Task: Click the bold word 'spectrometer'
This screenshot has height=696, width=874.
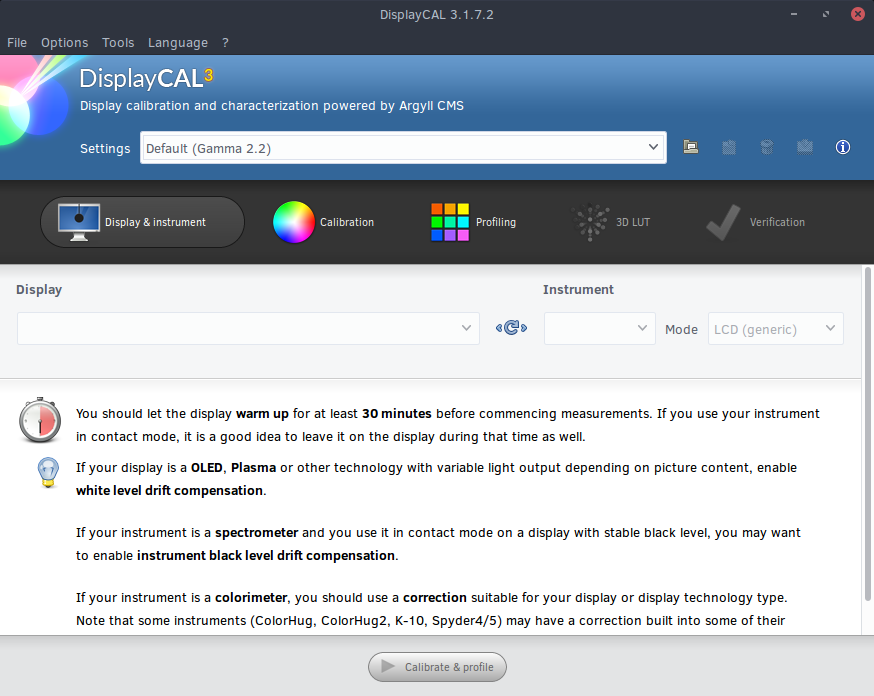Action: pyautogui.click(x=256, y=533)
